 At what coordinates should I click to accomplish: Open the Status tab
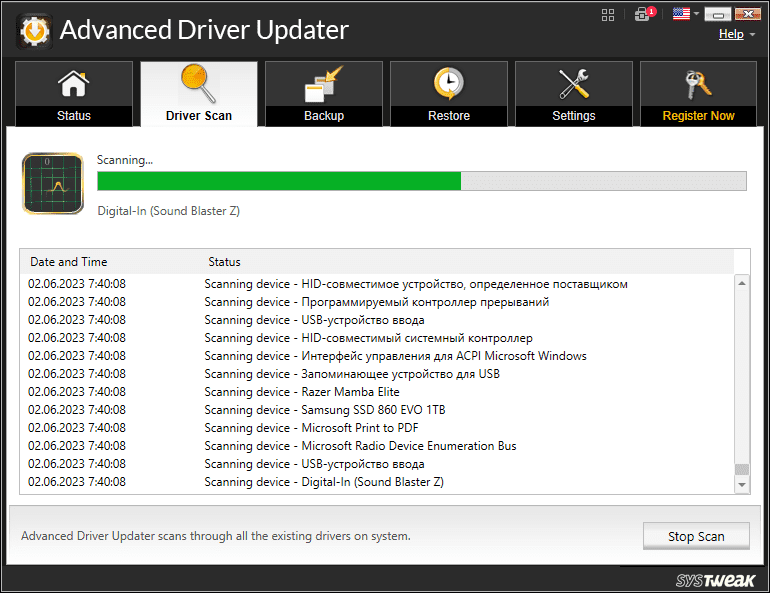click(74, 94)
